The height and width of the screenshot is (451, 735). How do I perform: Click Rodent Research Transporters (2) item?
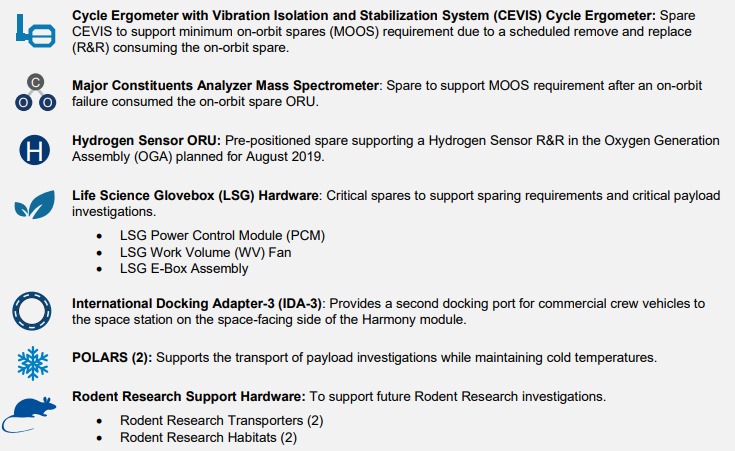pyautogui.click(x=222, y=421)
